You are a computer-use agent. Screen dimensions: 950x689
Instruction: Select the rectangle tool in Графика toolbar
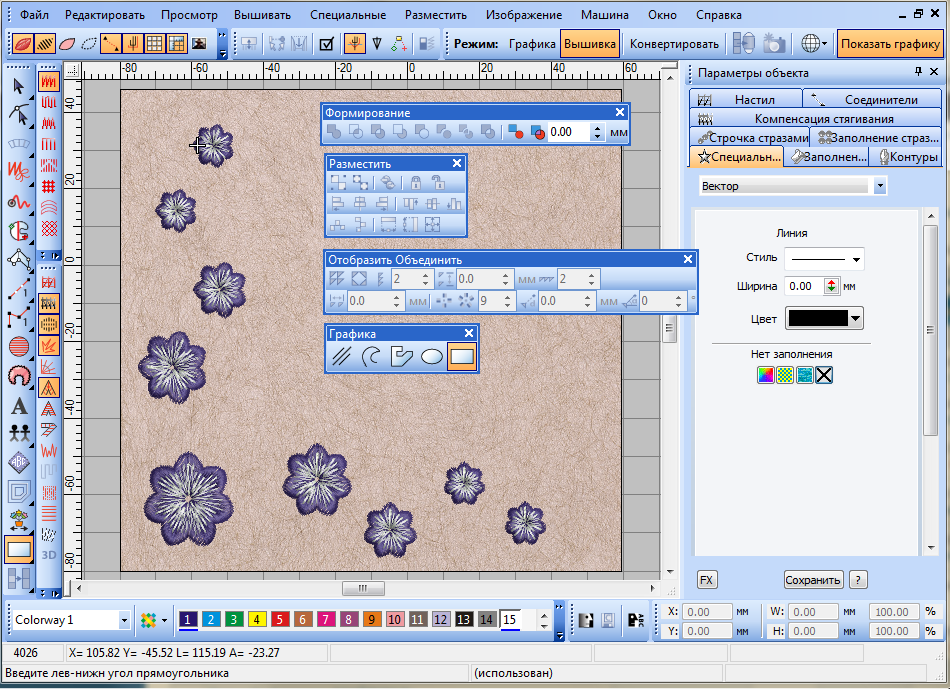tap(461, 355)
